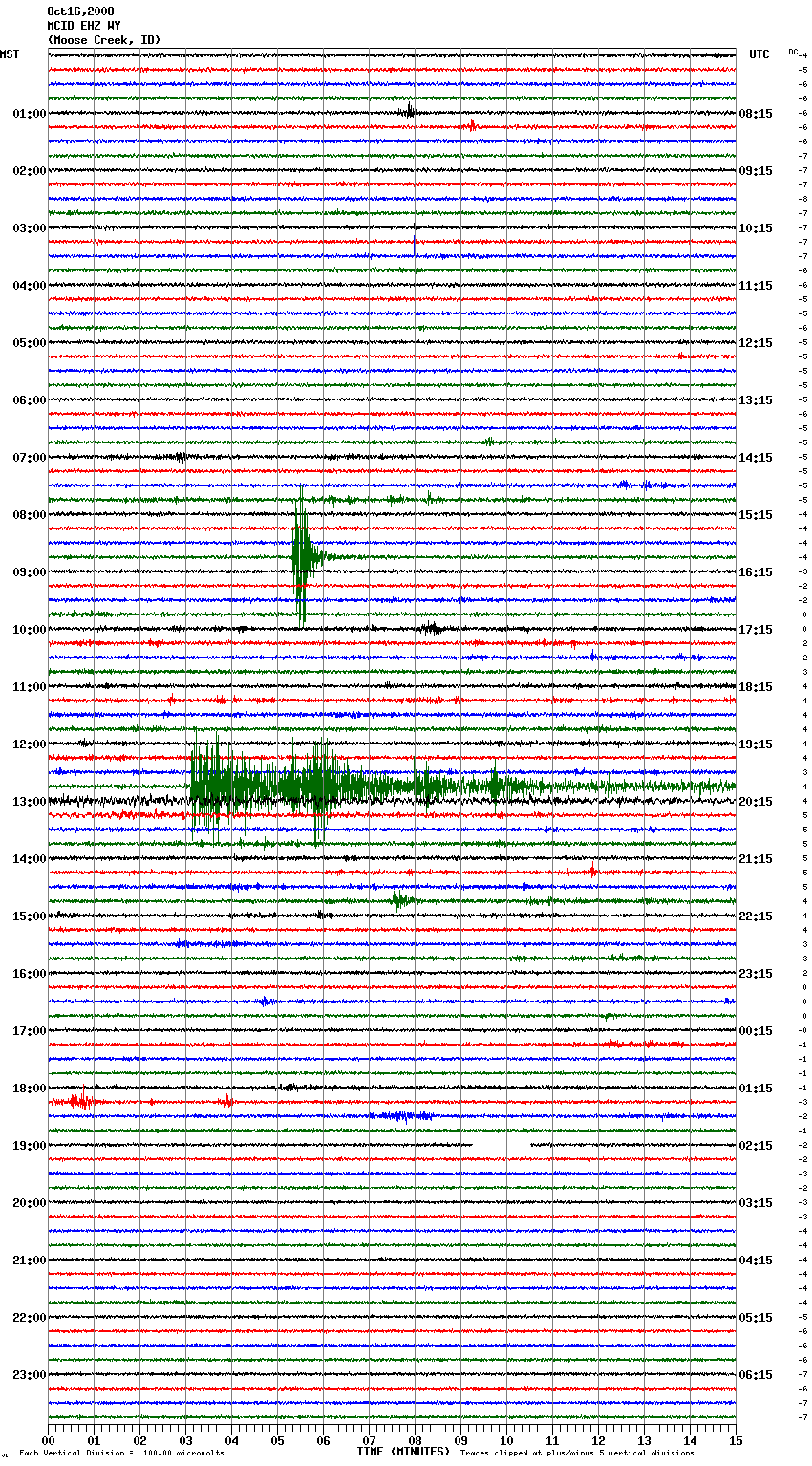This screenshot has width=812, height=1466.
Task: Click the 12:15 UTC time label
Action: point(756,343)
